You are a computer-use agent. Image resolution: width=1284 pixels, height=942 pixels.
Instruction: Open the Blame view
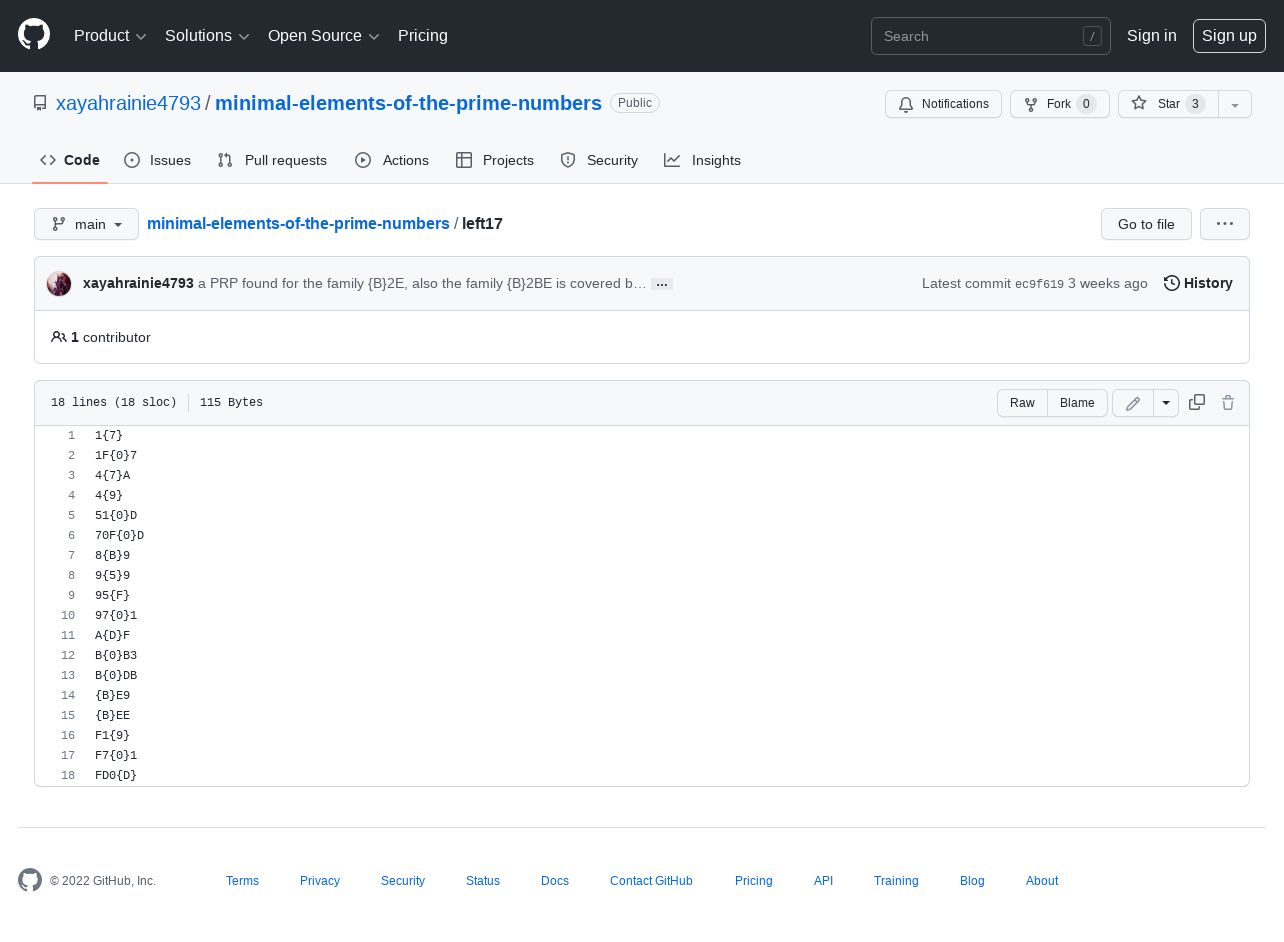click(x=1077, y=403)
